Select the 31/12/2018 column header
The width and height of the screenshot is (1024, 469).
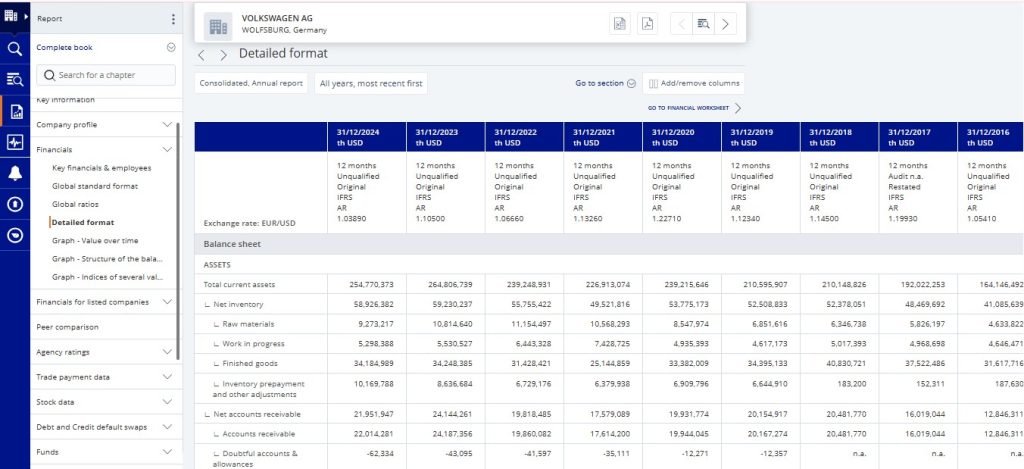tap(839, 137)
